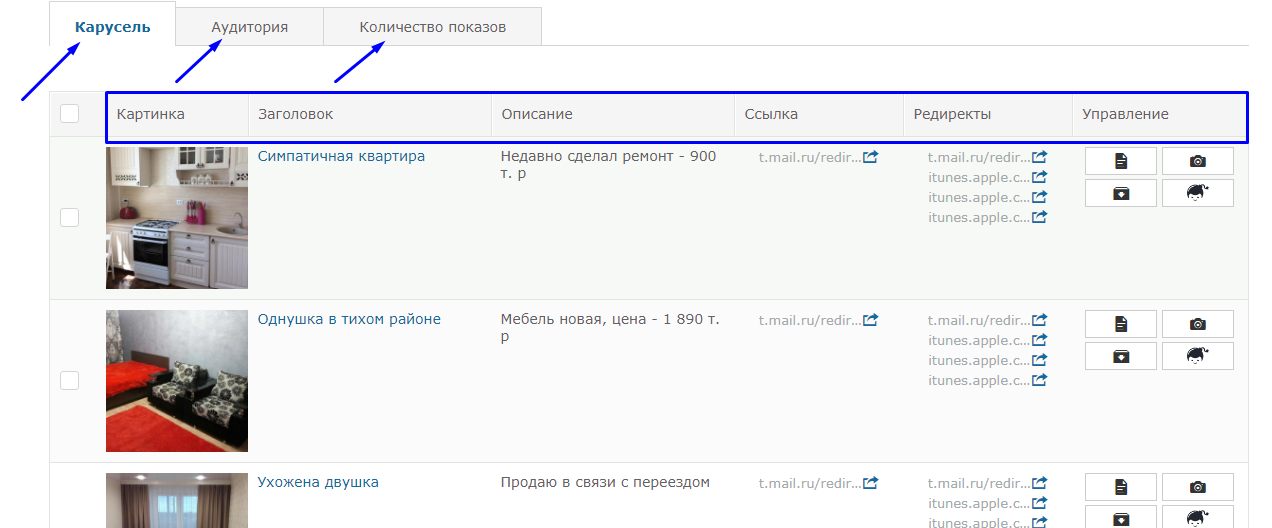Image resolution: width=1272 pixels, height=528 pixels.
Task: Click t.mail.ru link in Ссылка for Симпатичная квартира
Action: click(x=810, y=157)
